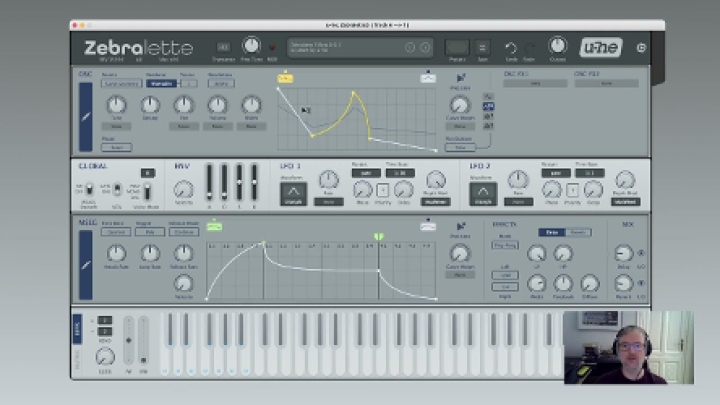This screenshot has height=405, width=720.
Task: Open MSEG editor via blue pencil bar
Action: tap(85, 265)
